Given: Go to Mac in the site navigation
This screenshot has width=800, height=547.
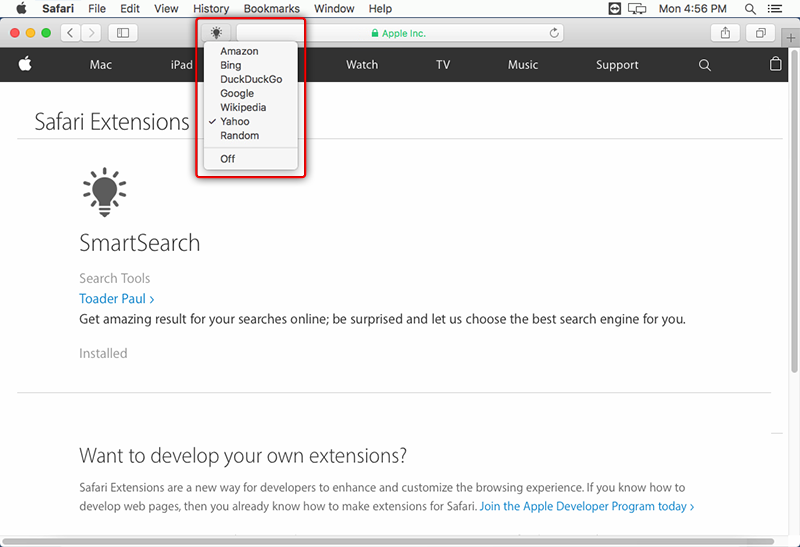Looking at the screenshot, I should tap(101, 65).
